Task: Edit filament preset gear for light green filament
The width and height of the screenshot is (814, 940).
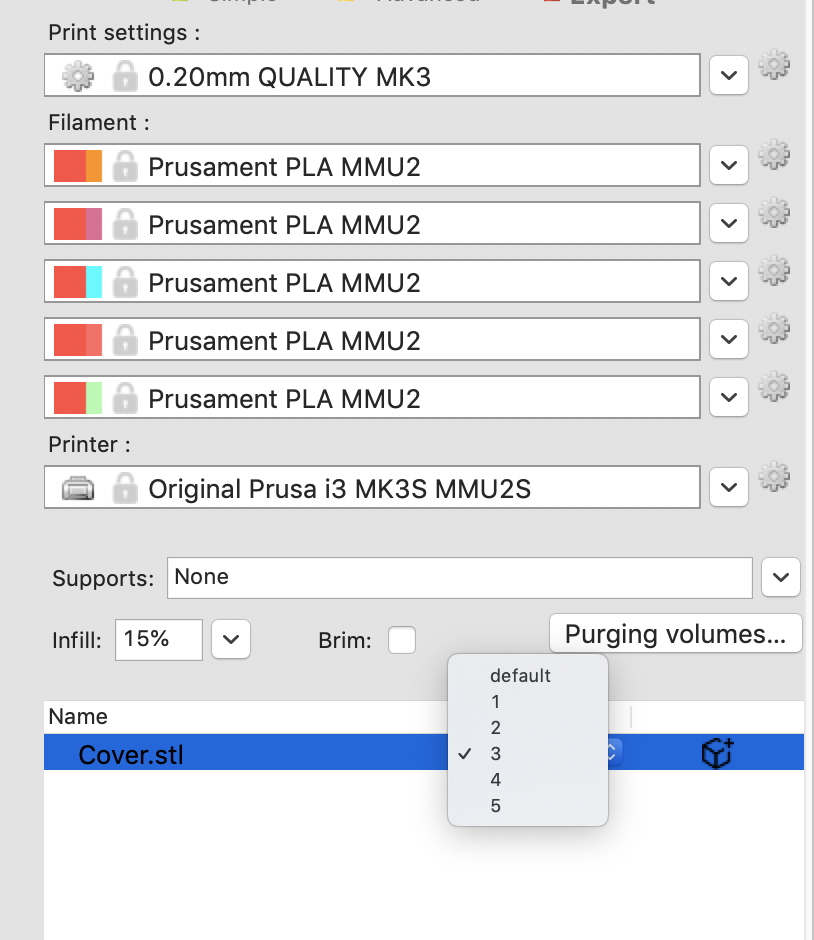Action: coord(774,387)
